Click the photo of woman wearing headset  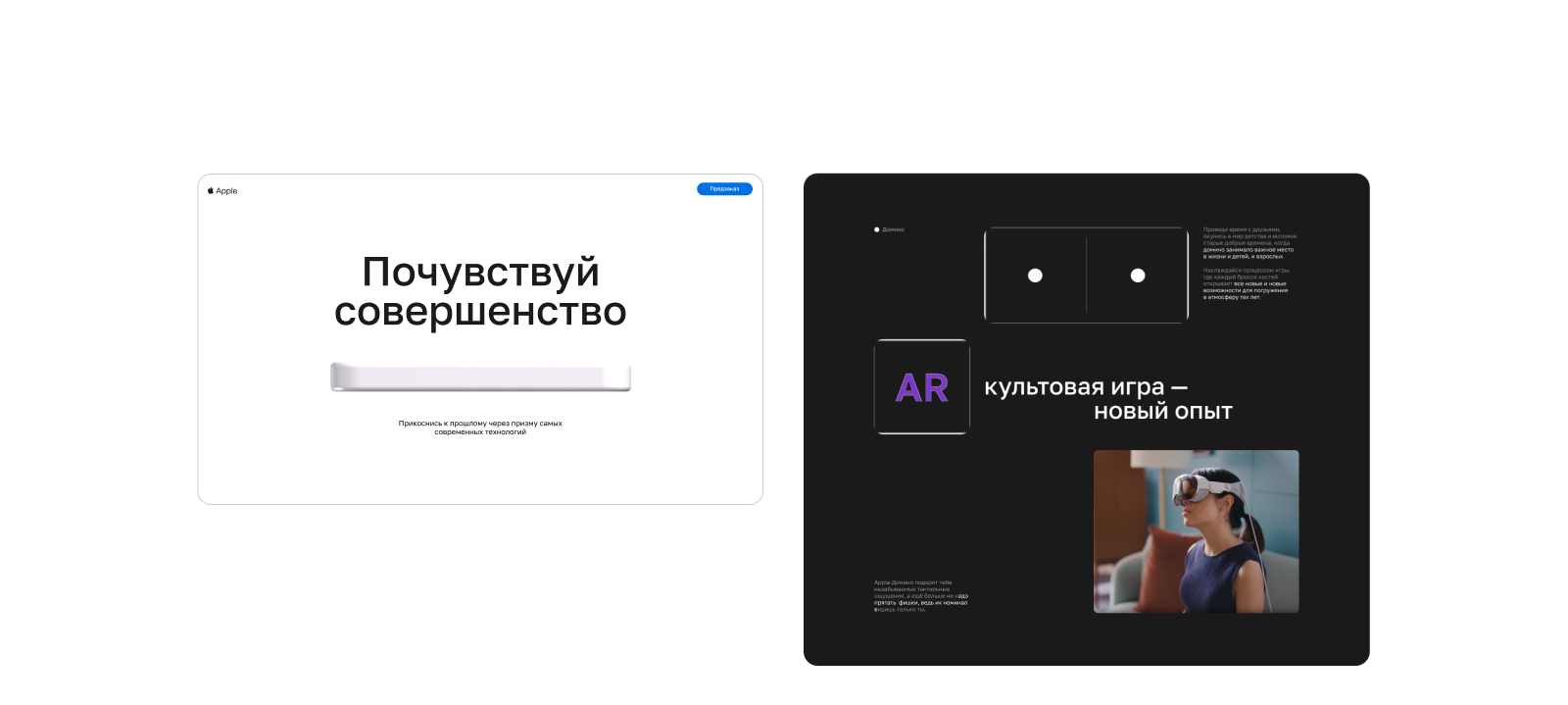point(1196,531)
